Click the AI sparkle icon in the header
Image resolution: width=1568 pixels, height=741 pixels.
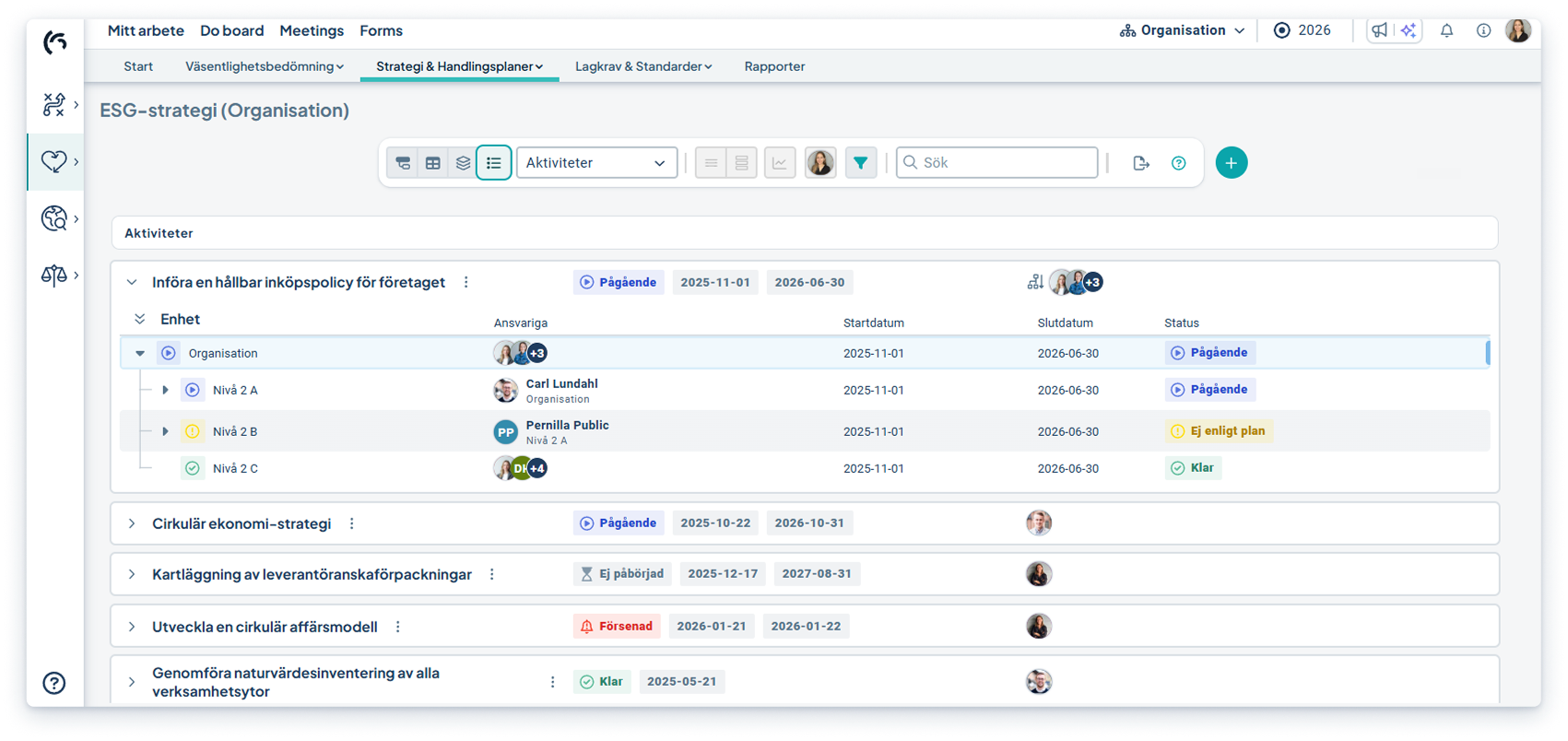click(x=1408, y=30)
